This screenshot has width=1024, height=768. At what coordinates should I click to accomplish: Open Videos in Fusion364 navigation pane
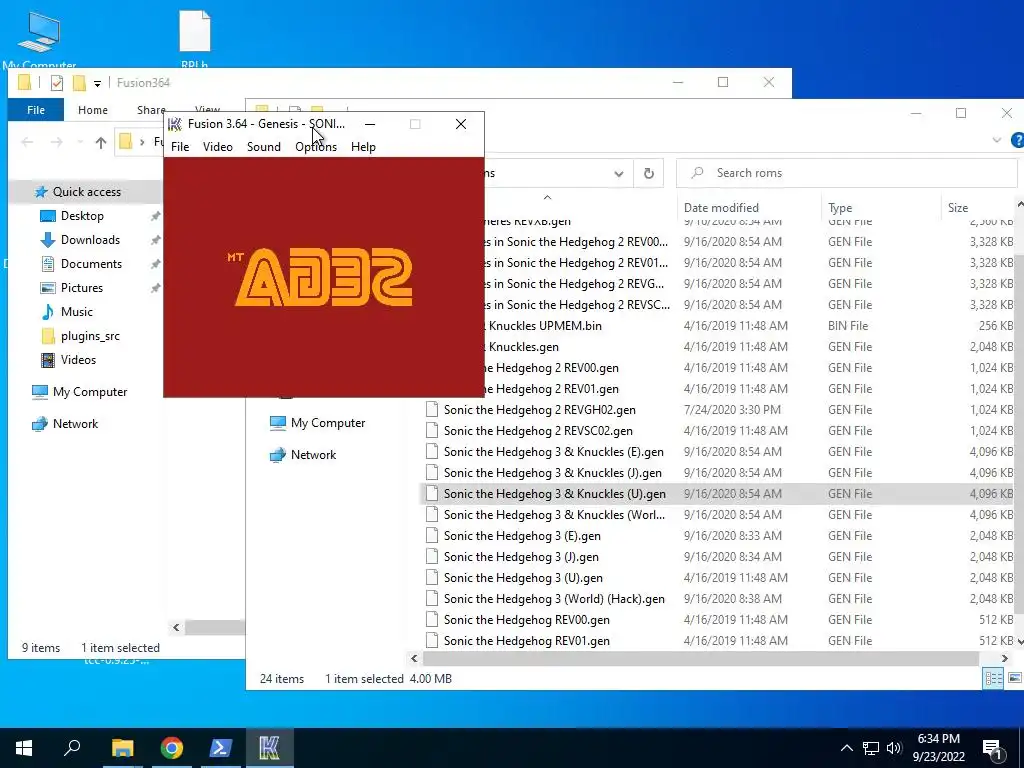[x=78, y=360]
